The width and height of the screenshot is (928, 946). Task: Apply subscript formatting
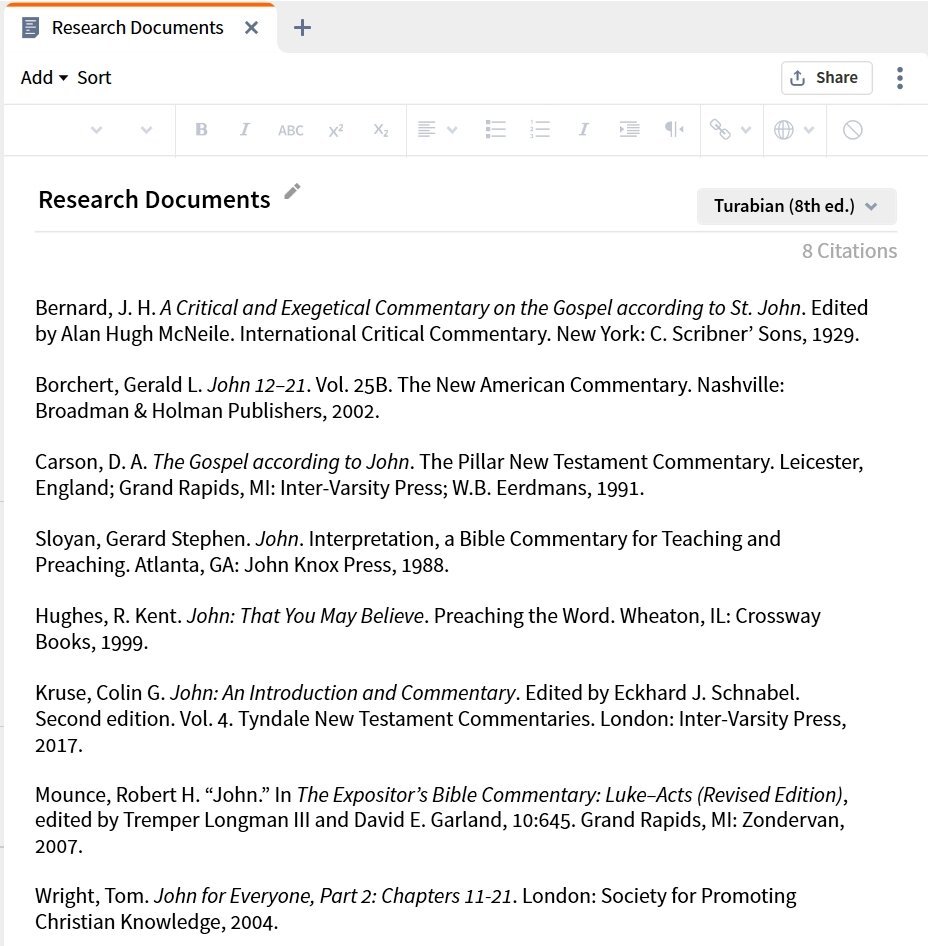[380, 130]
